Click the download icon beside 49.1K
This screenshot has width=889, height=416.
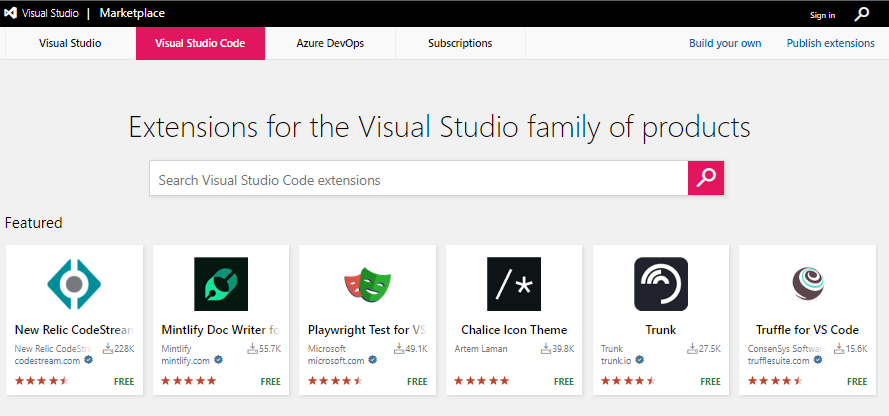(399, 349)
